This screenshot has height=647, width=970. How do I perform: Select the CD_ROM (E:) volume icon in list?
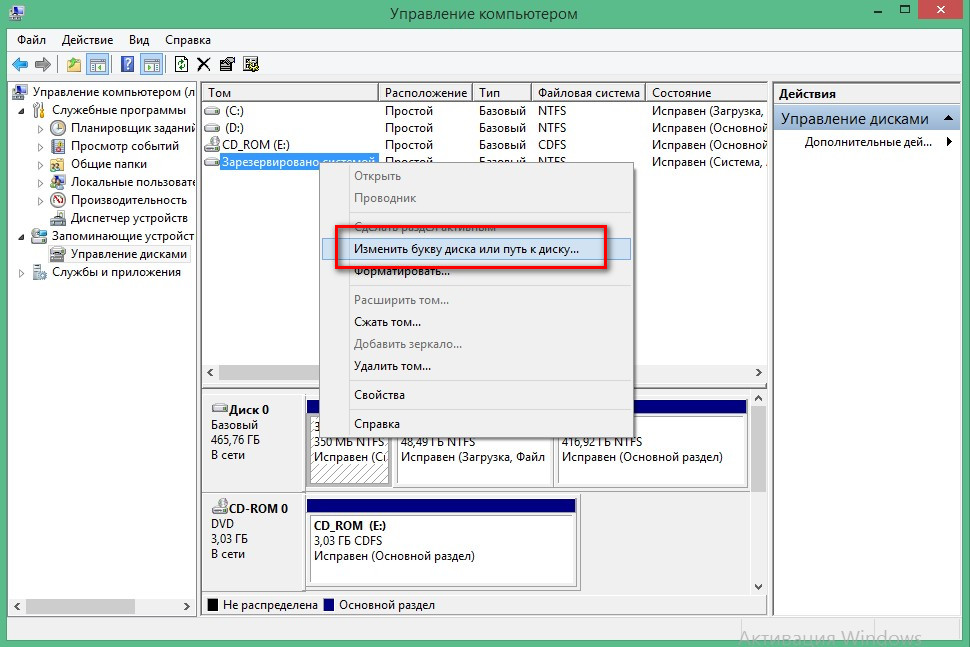click(212, 144)
